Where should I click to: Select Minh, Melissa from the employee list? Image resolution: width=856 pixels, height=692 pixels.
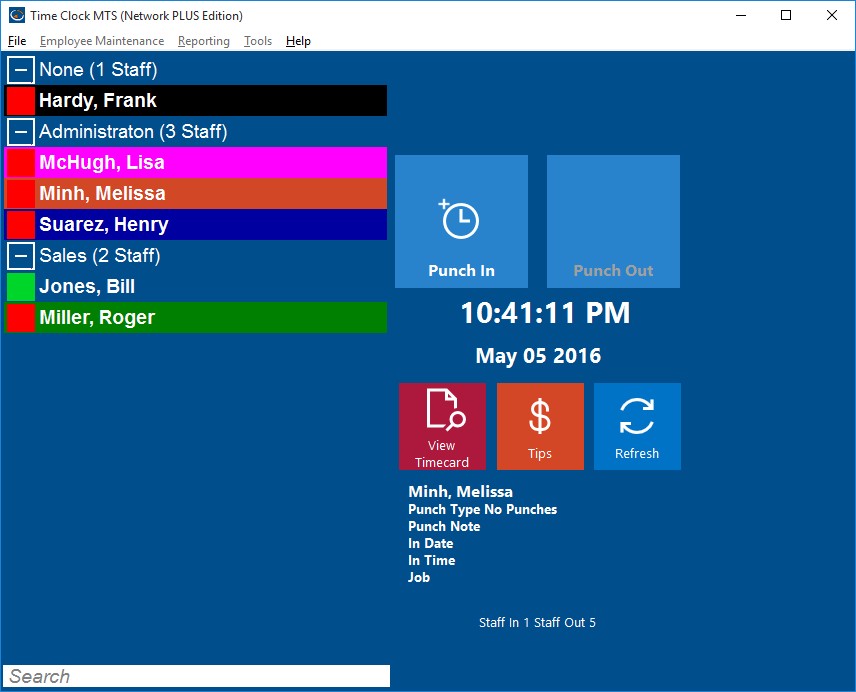click(x=200, y=193)
